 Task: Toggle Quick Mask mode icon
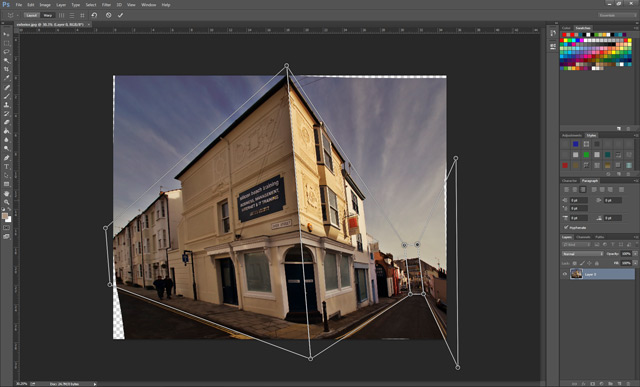click(x=7, y=228)
